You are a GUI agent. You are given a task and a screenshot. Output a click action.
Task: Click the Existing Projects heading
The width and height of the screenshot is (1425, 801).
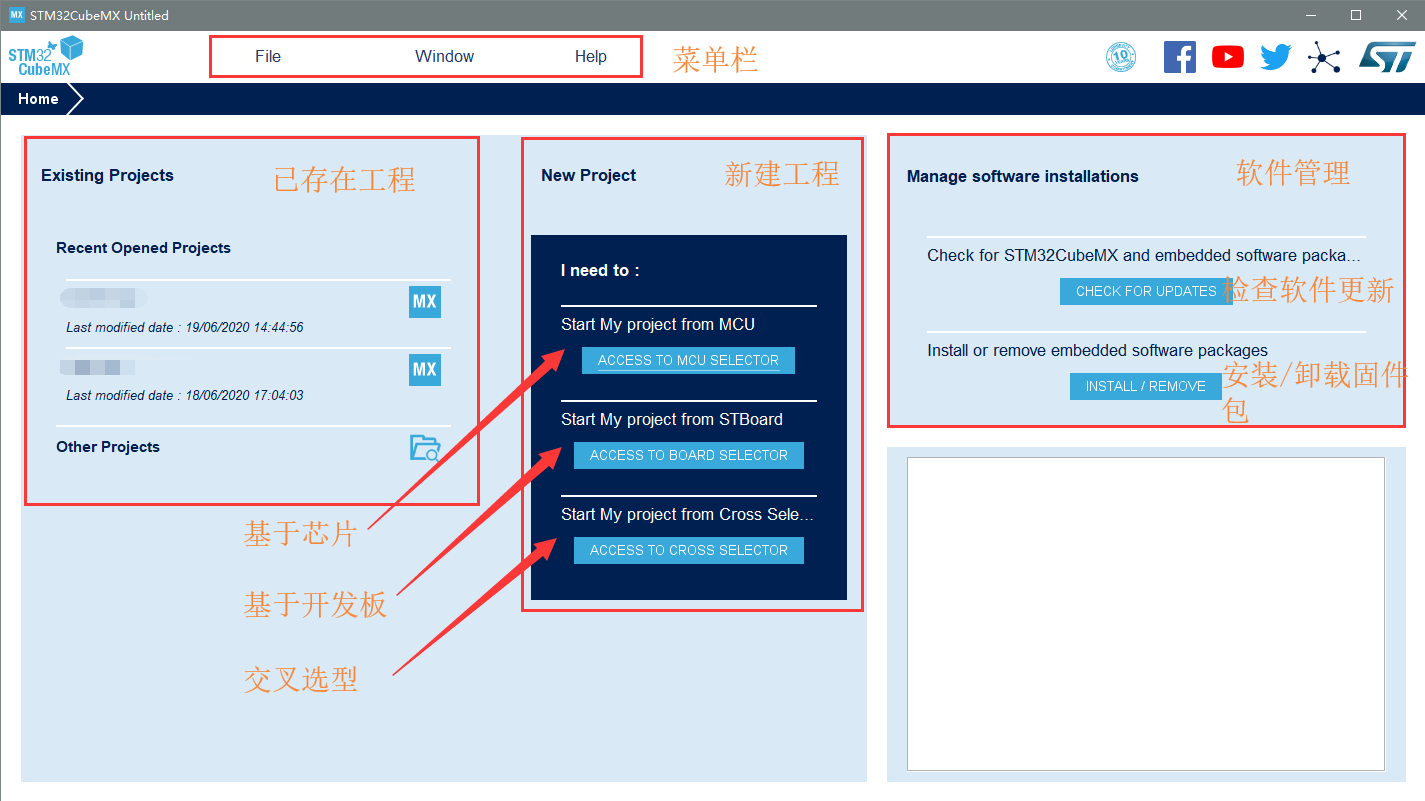(107, 175)
